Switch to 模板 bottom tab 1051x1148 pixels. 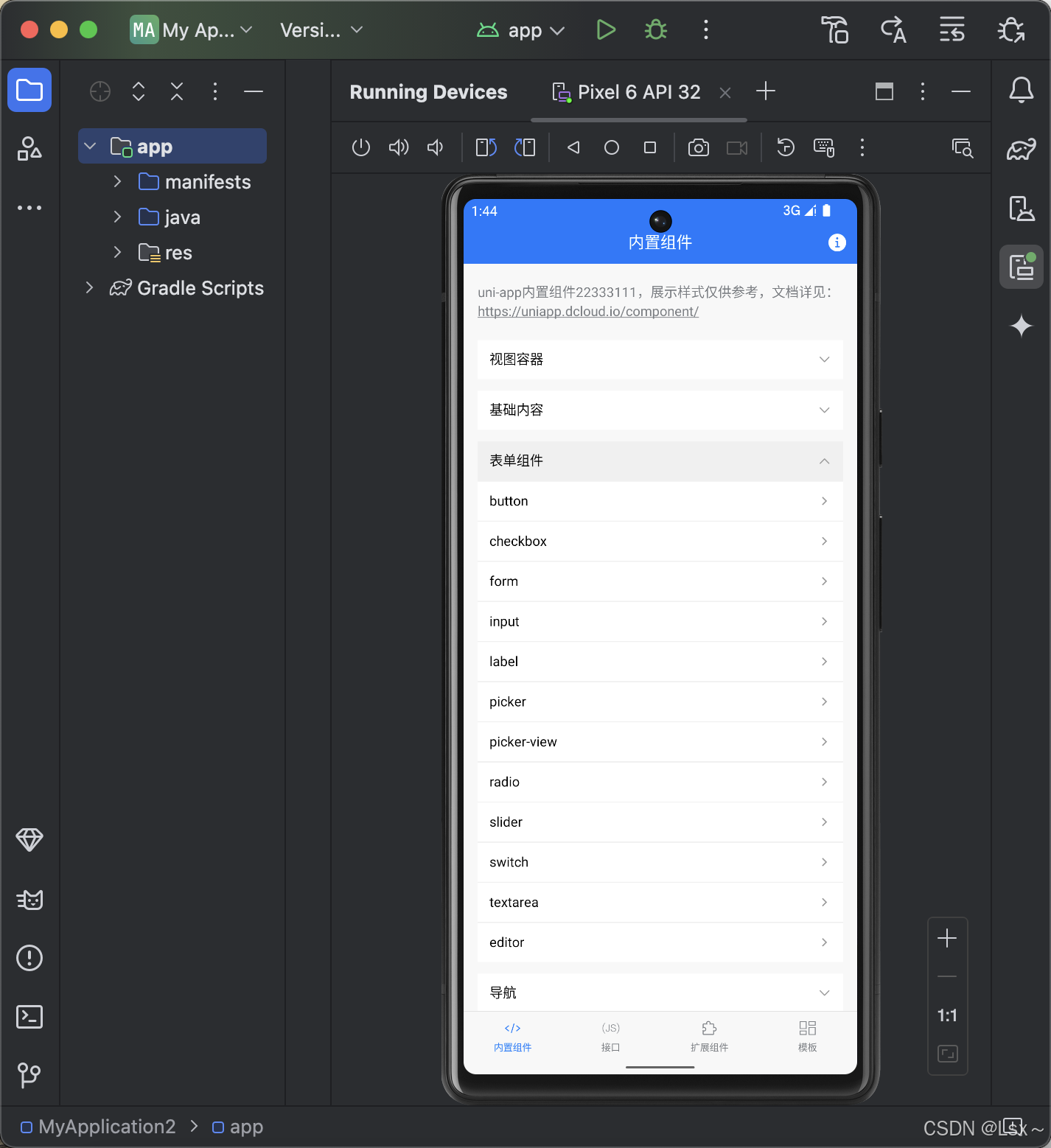pos(808,1037)
